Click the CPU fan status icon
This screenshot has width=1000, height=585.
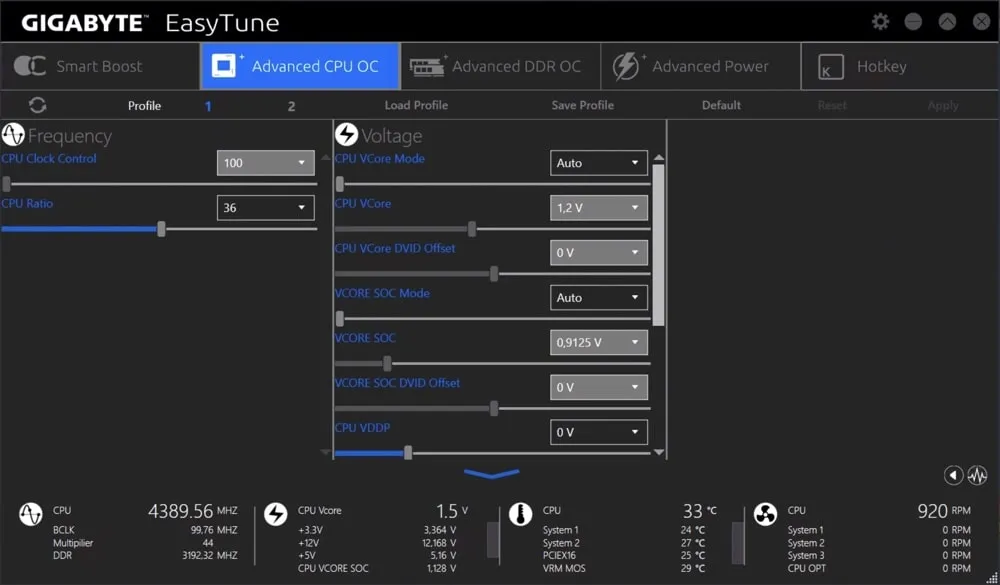765,514
